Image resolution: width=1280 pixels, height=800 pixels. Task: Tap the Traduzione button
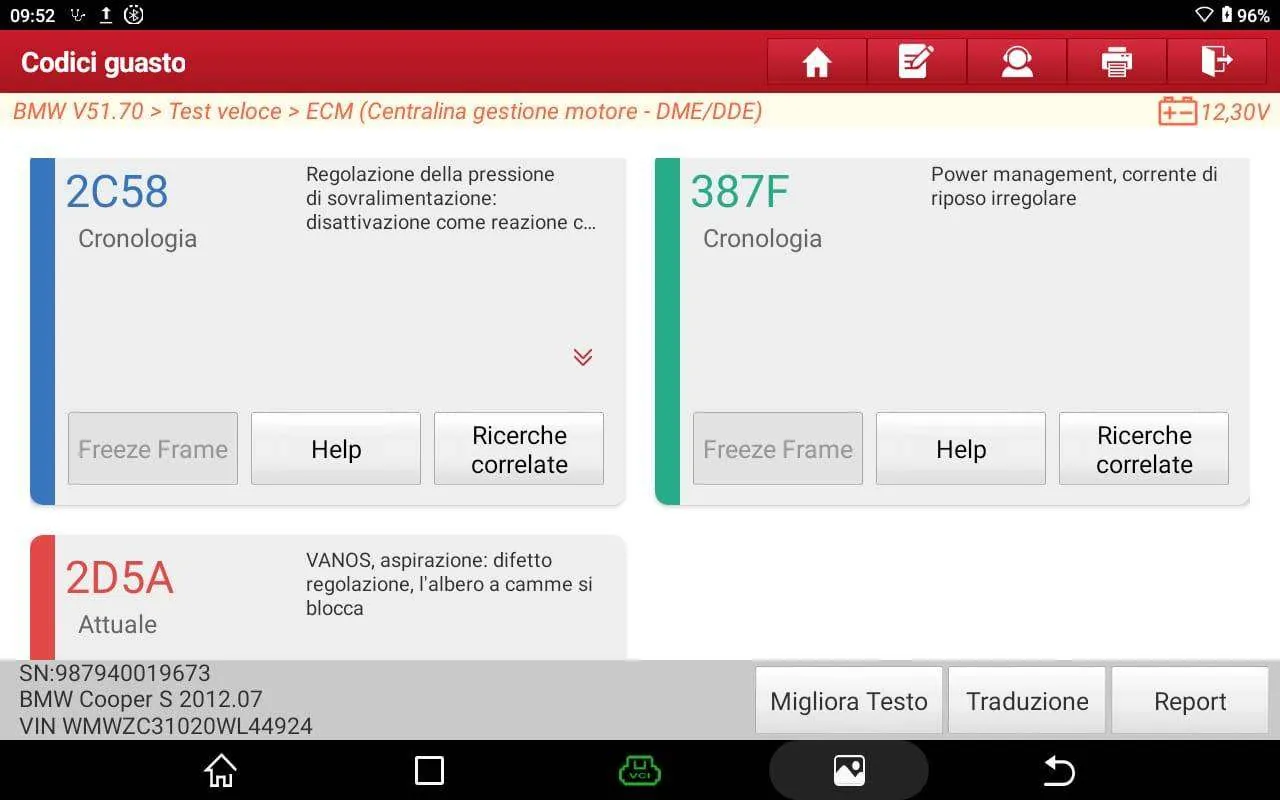[1027, 702]
